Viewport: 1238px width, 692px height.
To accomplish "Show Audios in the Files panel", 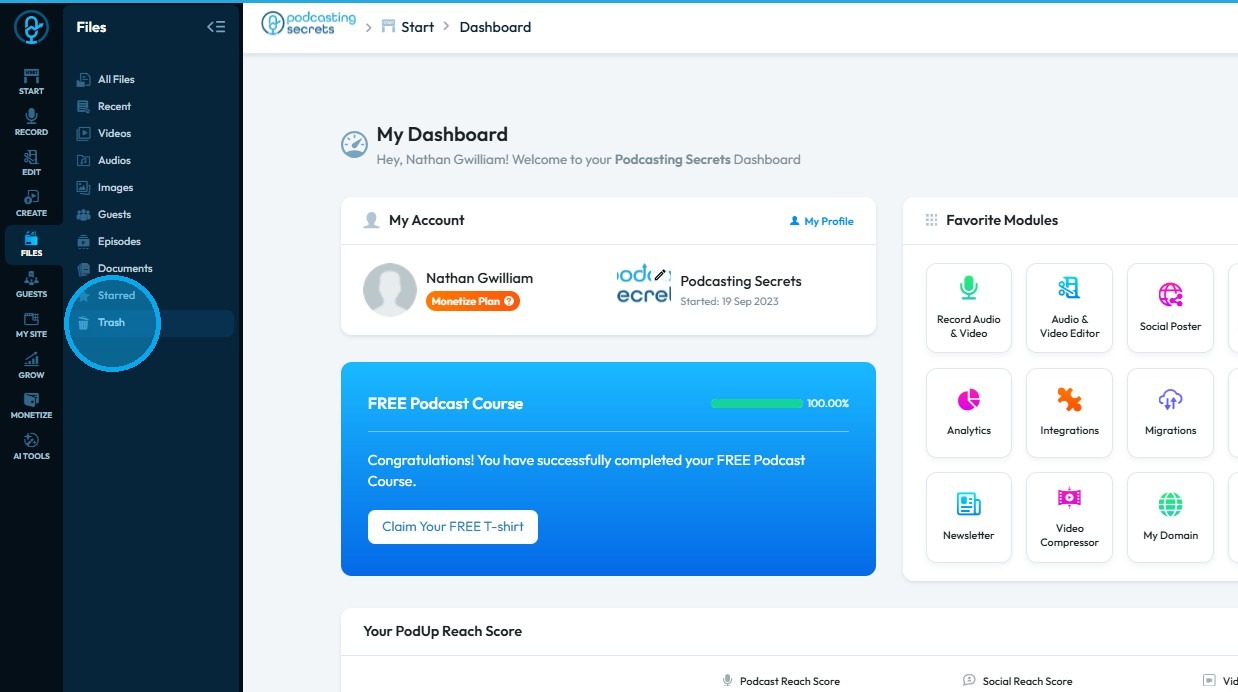I will [x=114, y=160].
